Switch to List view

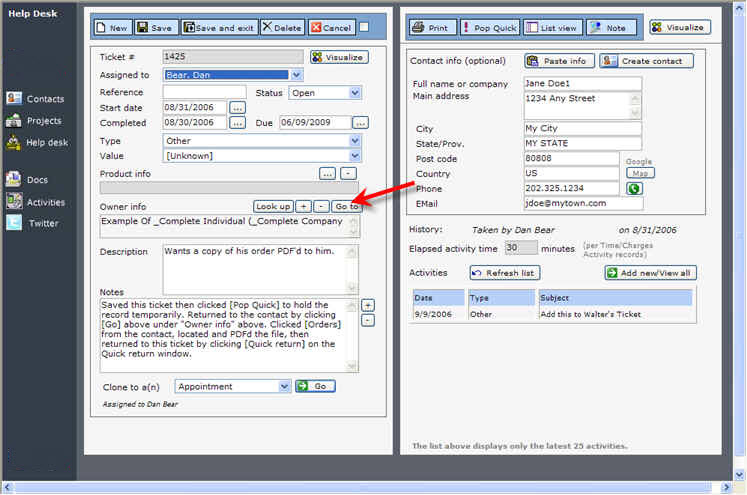(553, 28)
